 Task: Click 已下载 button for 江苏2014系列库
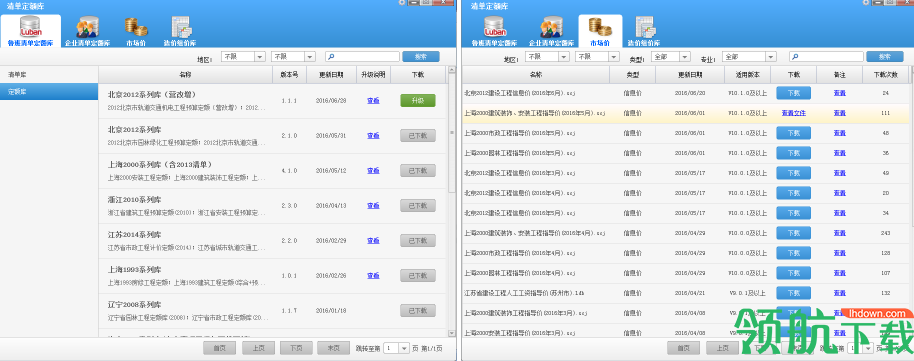coord(418,240)
